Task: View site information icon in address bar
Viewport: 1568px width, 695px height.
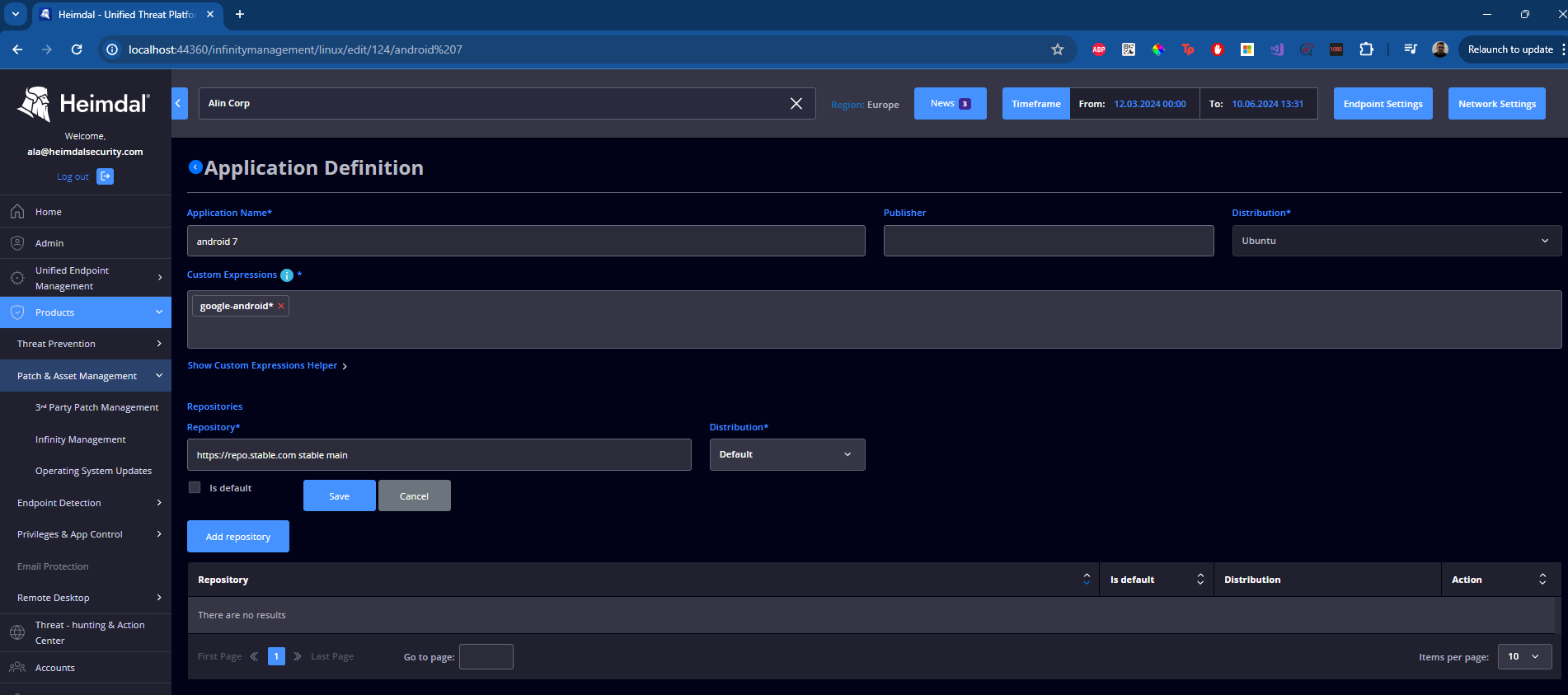Action: [x=112, y=49]
